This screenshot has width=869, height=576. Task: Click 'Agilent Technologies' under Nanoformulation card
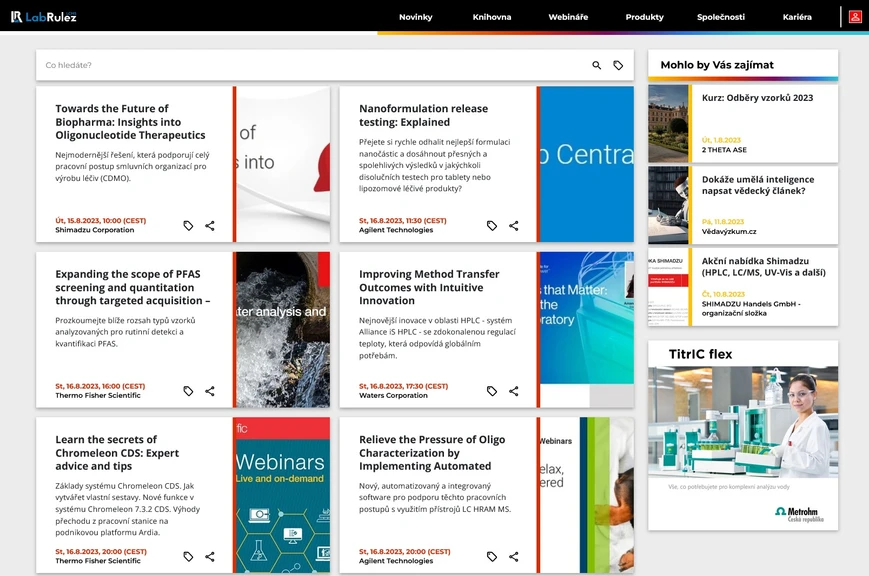pyautogui.click(x=396, y=230)
